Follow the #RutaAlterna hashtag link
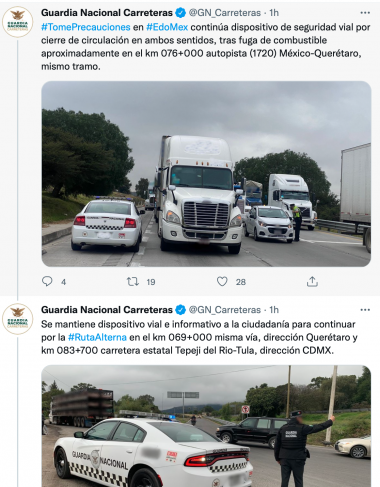 point(97,337)
